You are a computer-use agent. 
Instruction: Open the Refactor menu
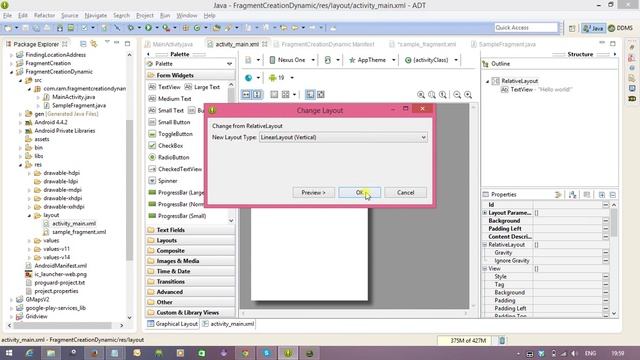(44, 16)
